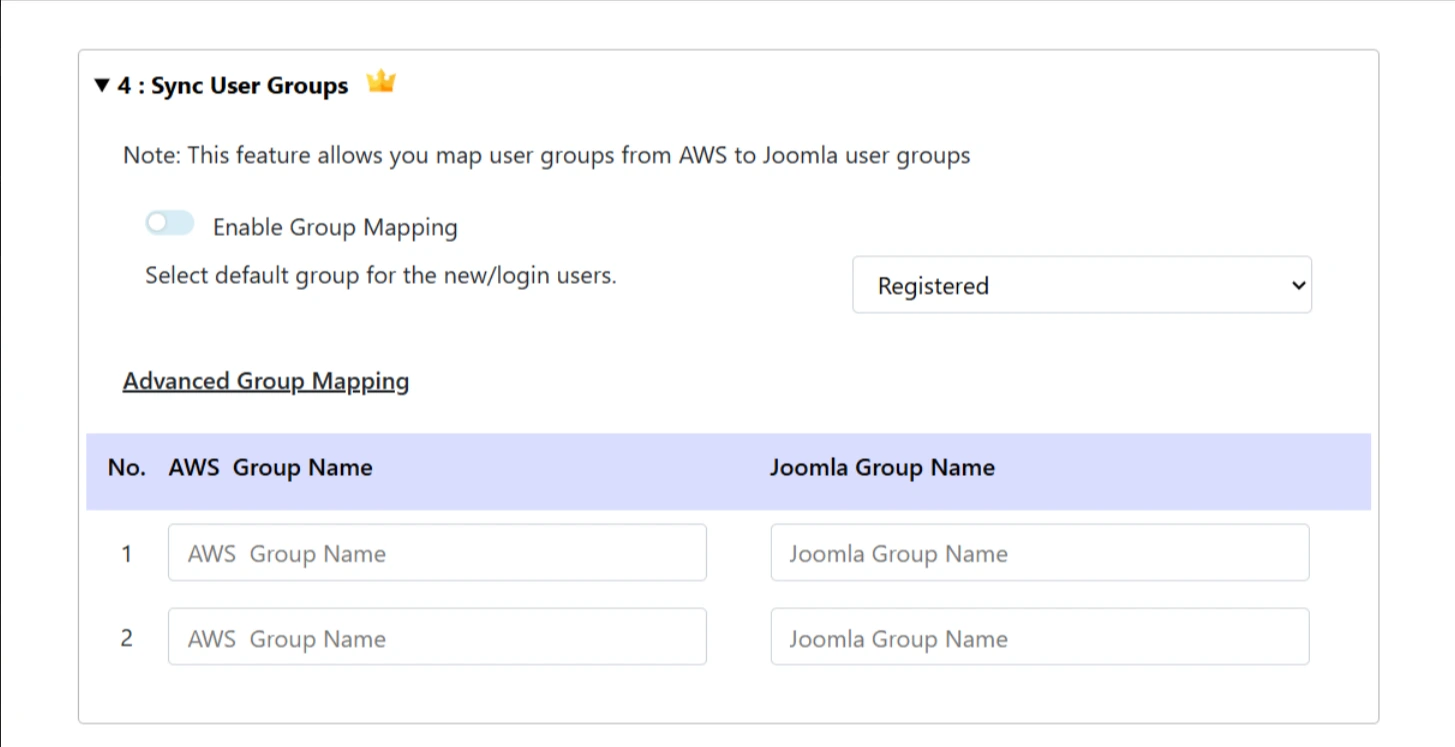The image size is (1455, 747).
Task: Click the "Enable Group Mapping" label
Action: point(335,227)
